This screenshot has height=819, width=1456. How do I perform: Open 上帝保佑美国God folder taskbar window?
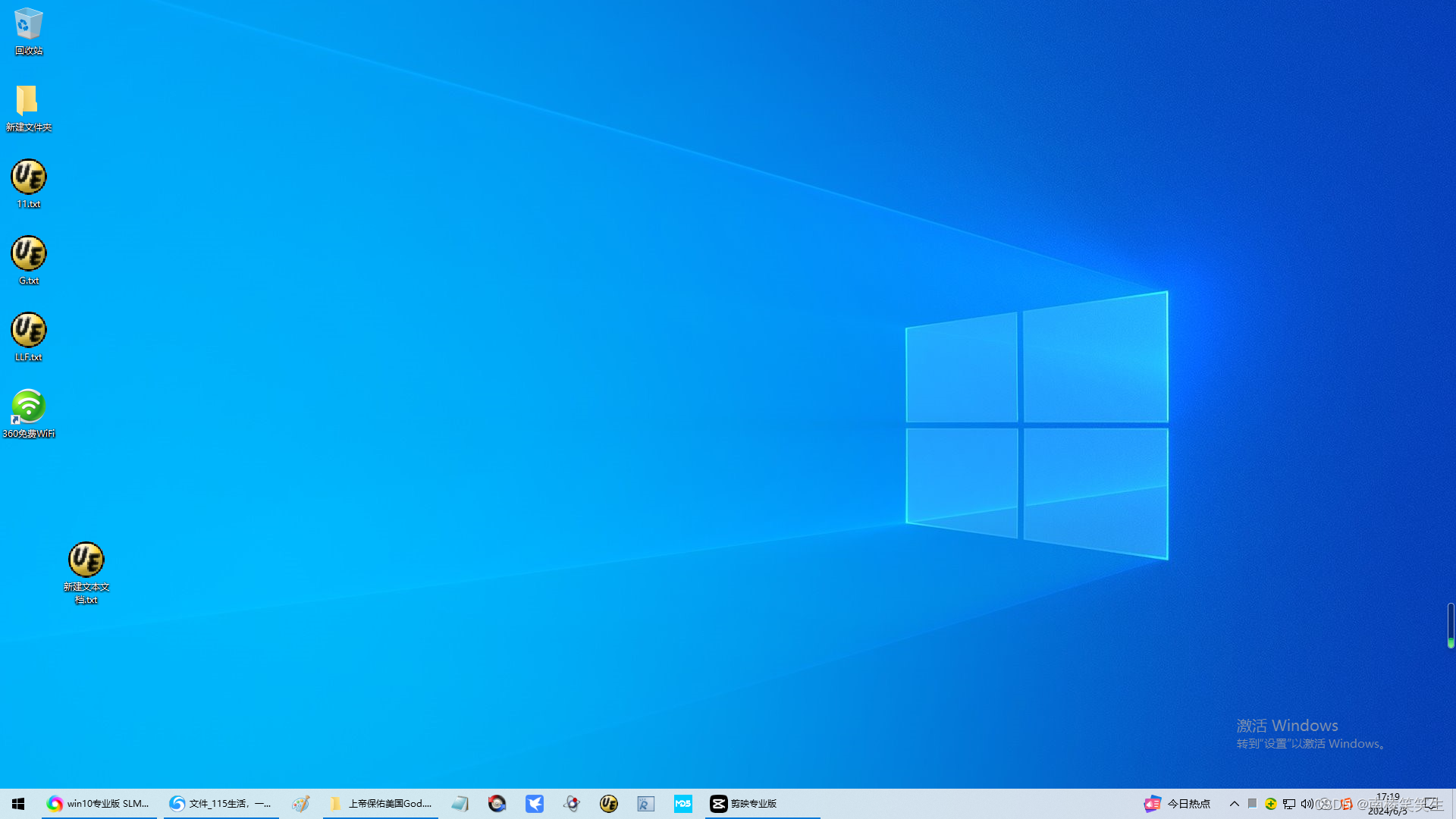pos(381,804)
